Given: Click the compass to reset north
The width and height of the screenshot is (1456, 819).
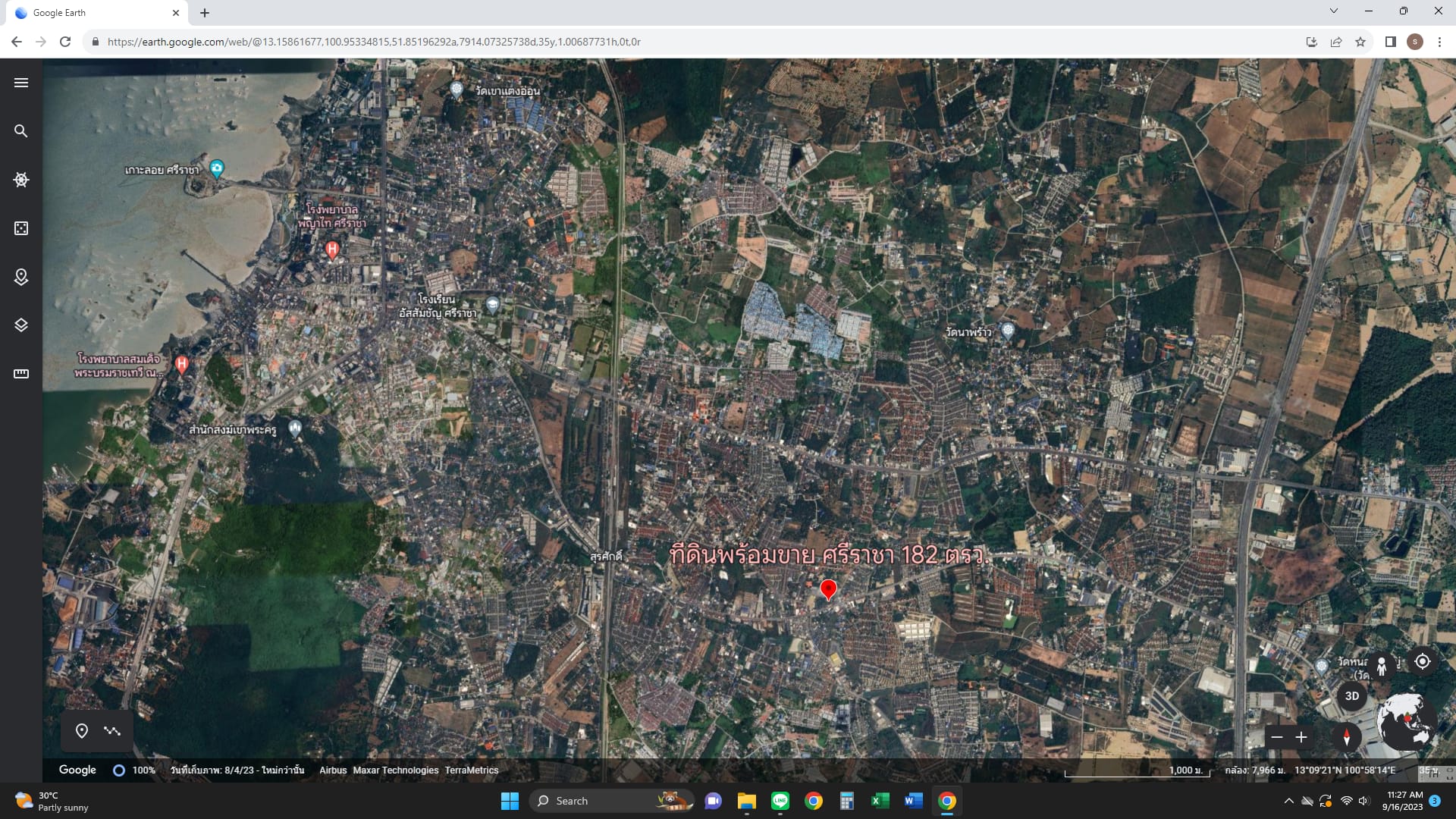Looking at the screenshot, I should (1347, 737).
